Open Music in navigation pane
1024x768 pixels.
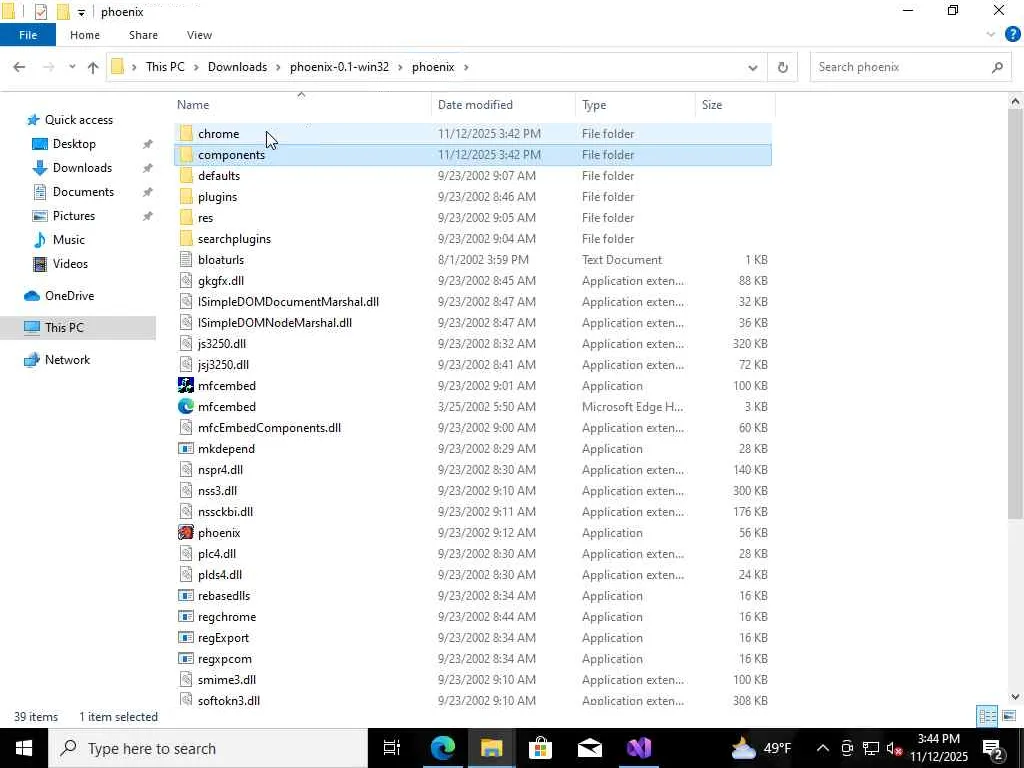(x=69, y=240)
